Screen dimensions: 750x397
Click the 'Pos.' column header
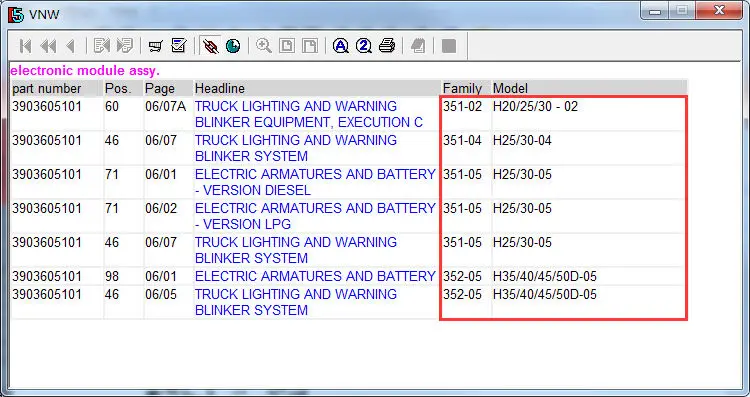coord(117,88)
